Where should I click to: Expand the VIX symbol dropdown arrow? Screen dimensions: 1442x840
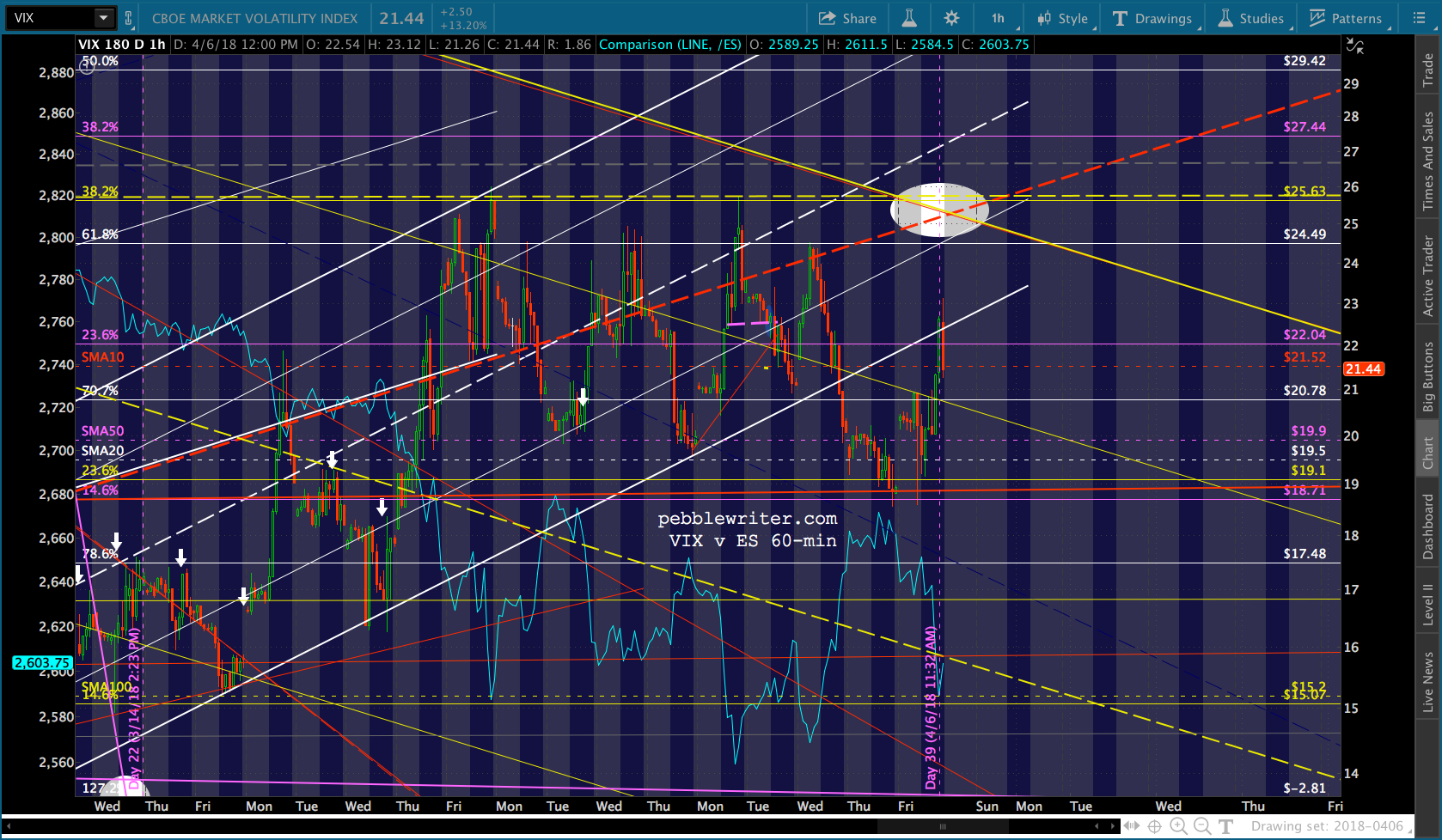pos(104,17)
